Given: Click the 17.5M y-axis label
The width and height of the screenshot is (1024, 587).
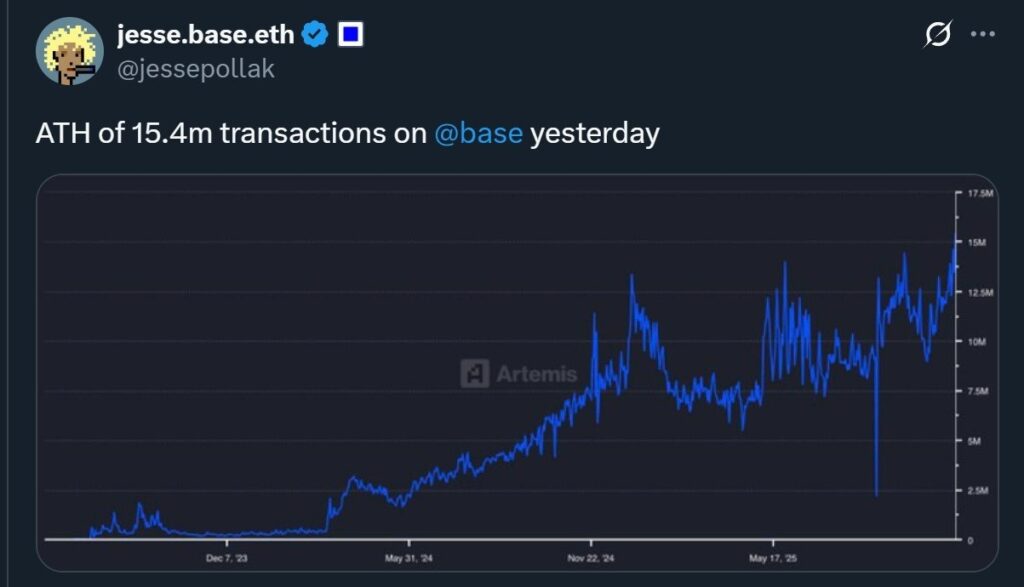Looking at the screenshot, I should 979,192.
